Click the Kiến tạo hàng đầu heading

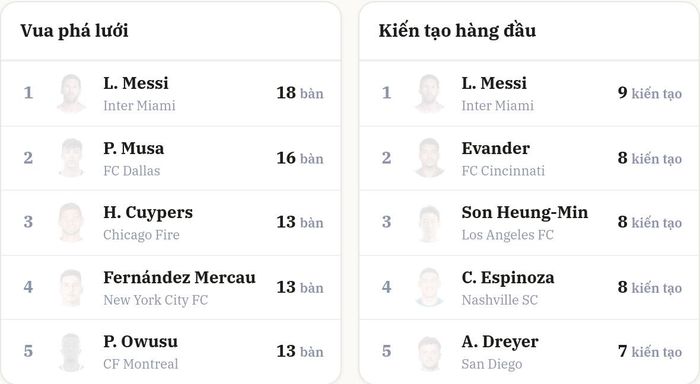tap(457, 31)
